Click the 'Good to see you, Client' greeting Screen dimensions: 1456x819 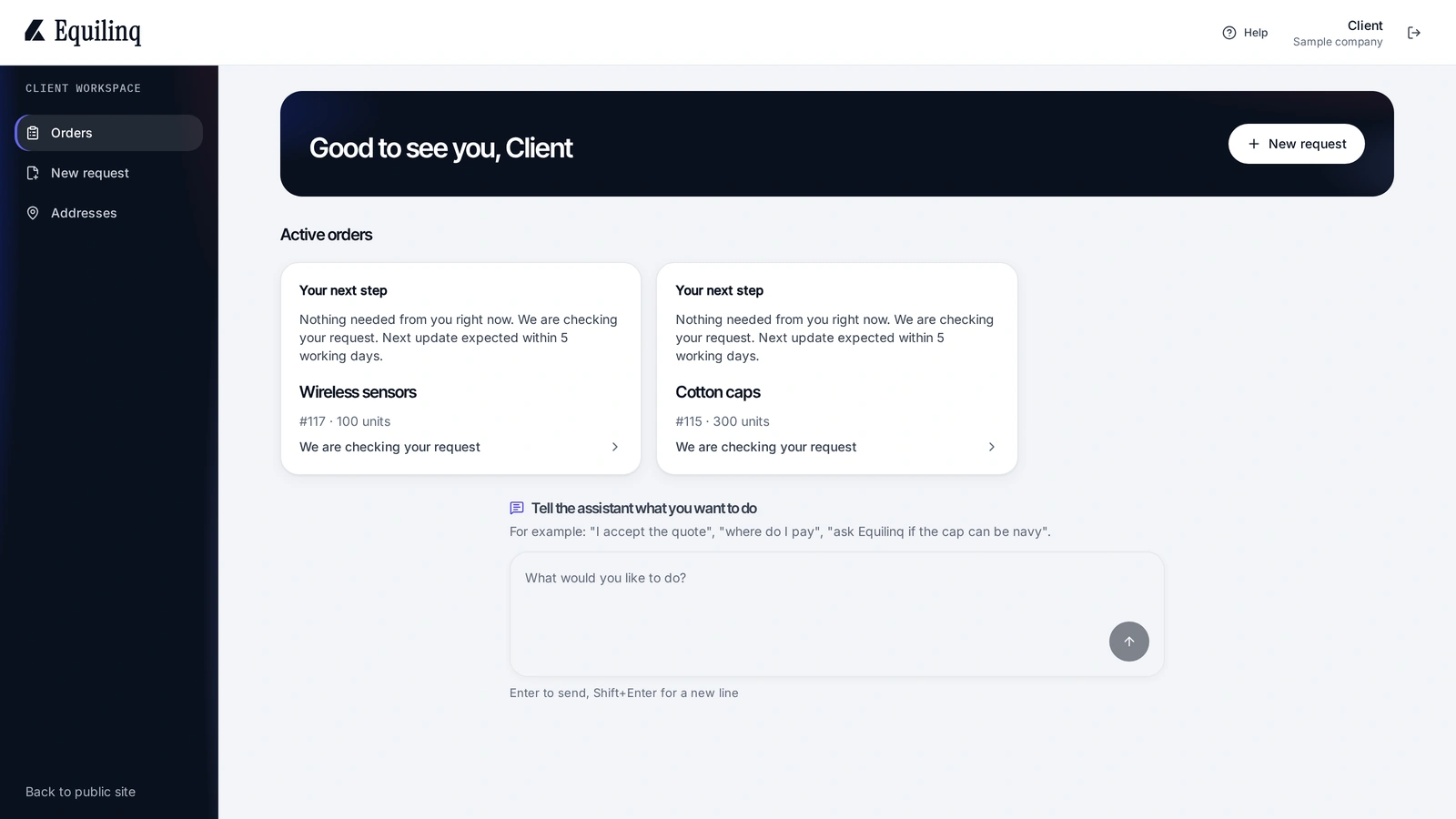coord(440,148)
